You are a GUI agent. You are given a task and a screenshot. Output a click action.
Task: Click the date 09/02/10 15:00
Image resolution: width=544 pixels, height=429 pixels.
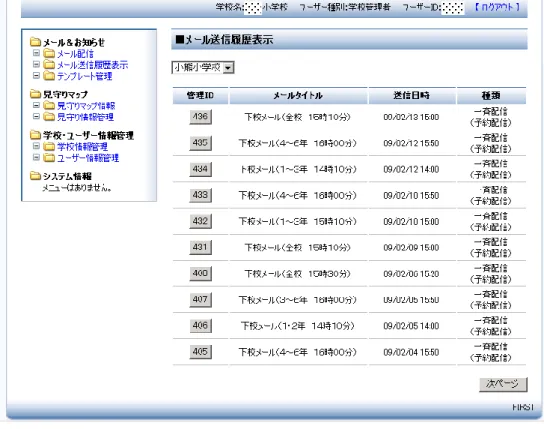coord(411,222)
